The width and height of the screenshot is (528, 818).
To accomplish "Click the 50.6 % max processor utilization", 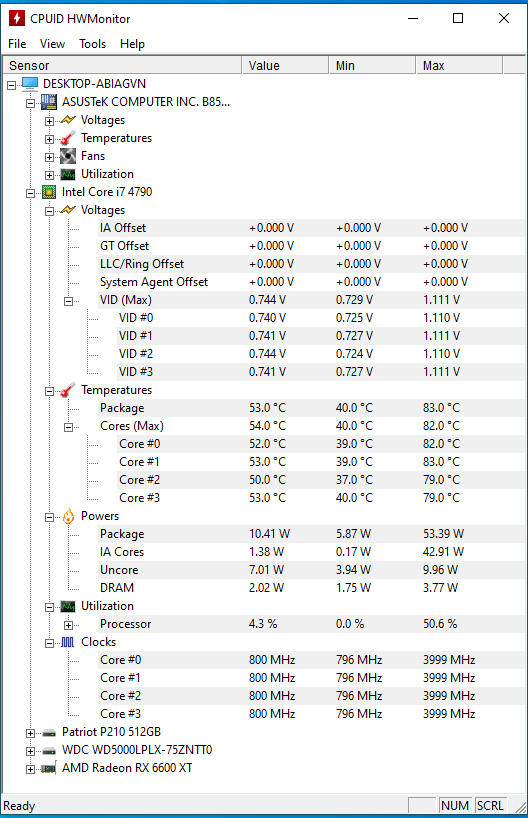I will pos(440,624).
